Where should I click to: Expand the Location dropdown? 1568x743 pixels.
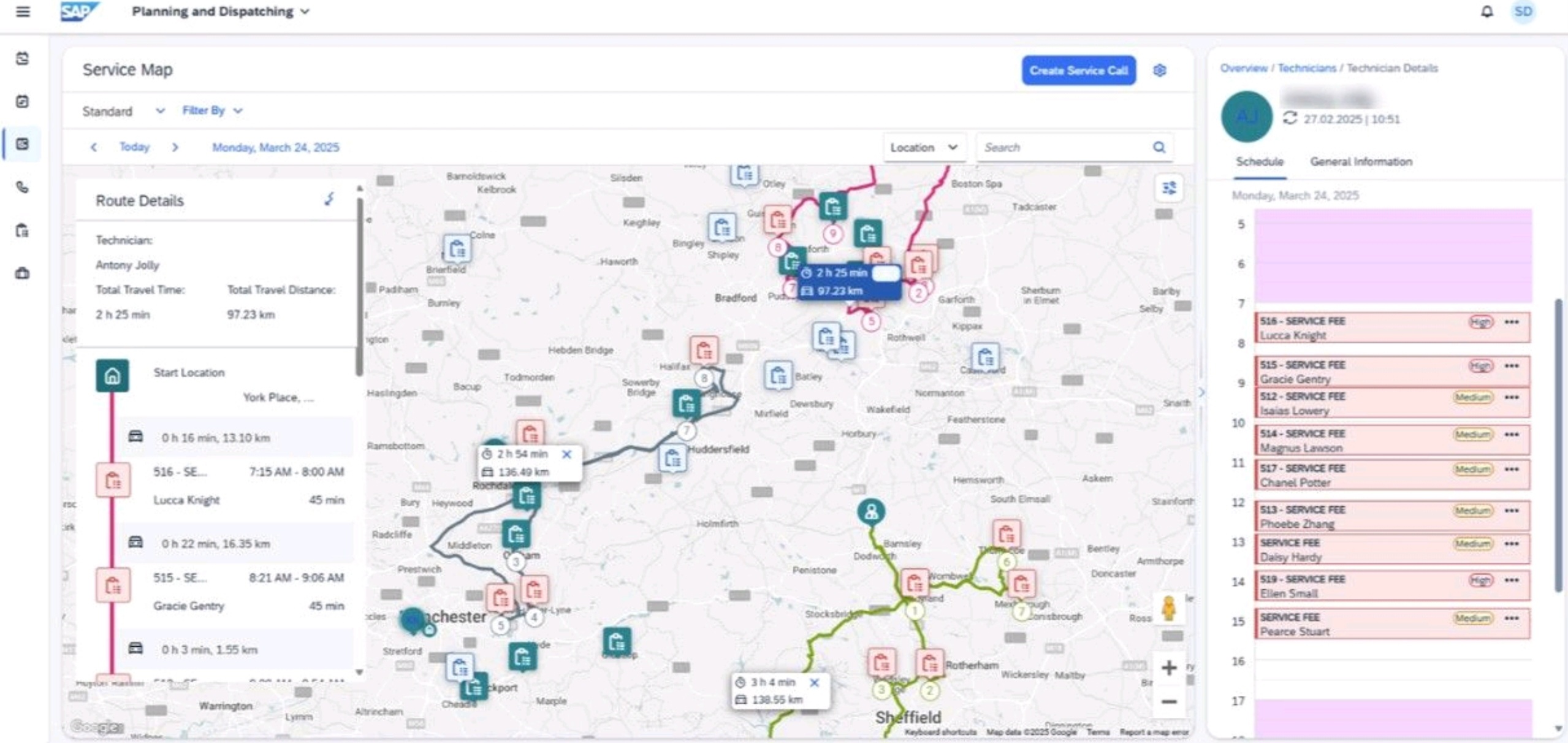tap(923, 148)
